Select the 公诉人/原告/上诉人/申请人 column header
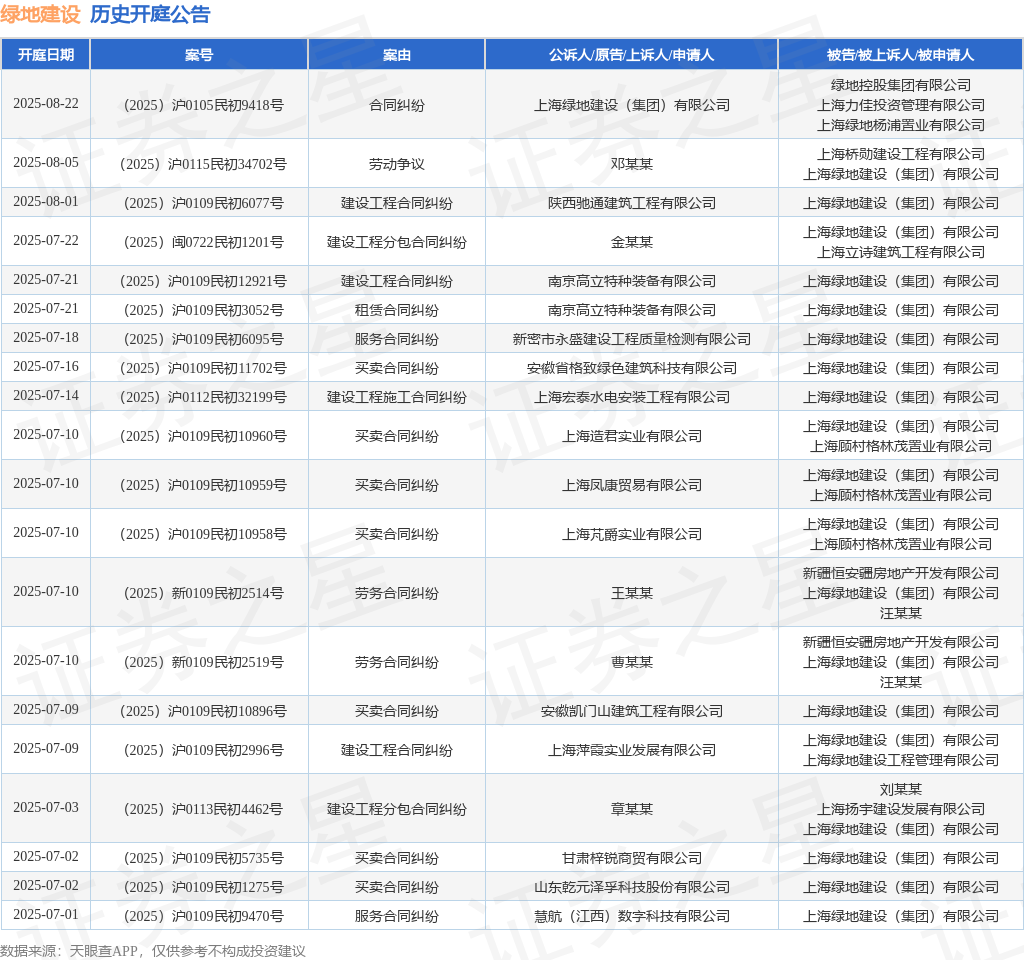 [x=631, y=55]
